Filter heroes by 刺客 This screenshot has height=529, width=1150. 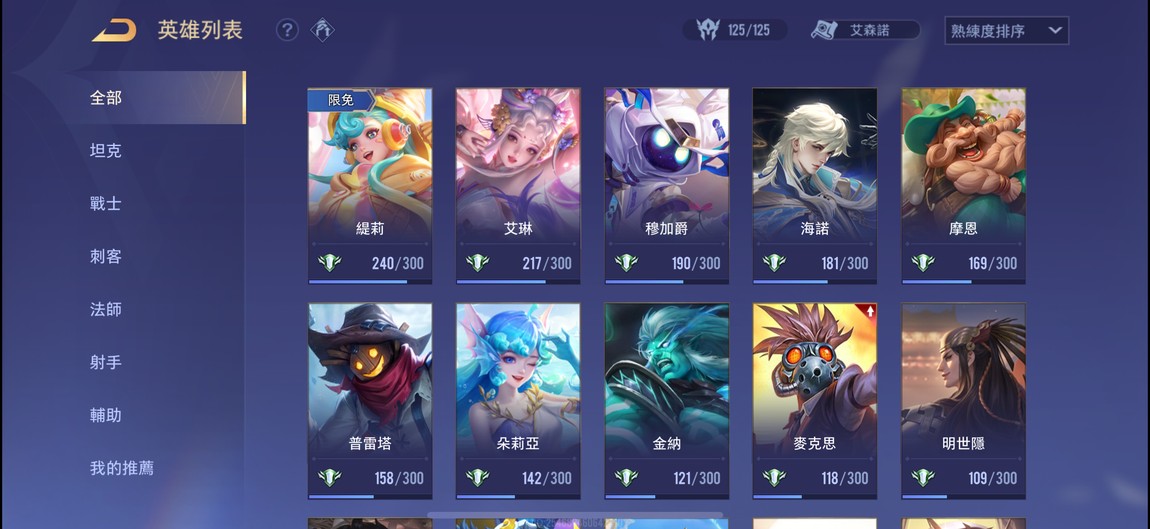pyautogui.click(x=106, y=256)
